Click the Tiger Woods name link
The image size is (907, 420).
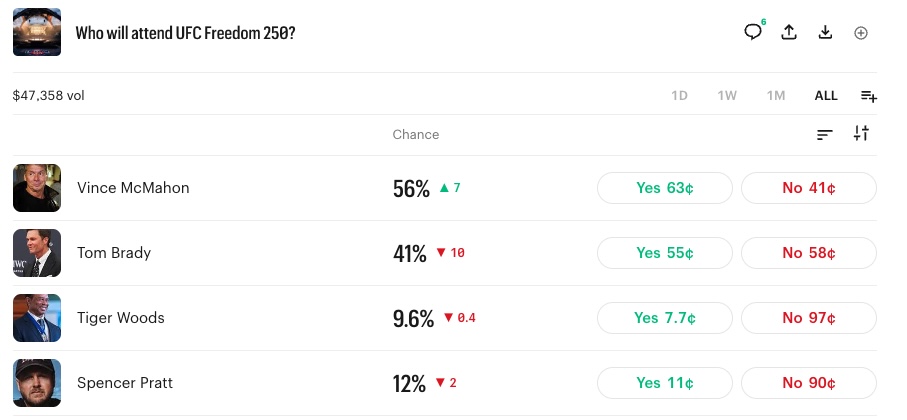click(x=121, y=318)
